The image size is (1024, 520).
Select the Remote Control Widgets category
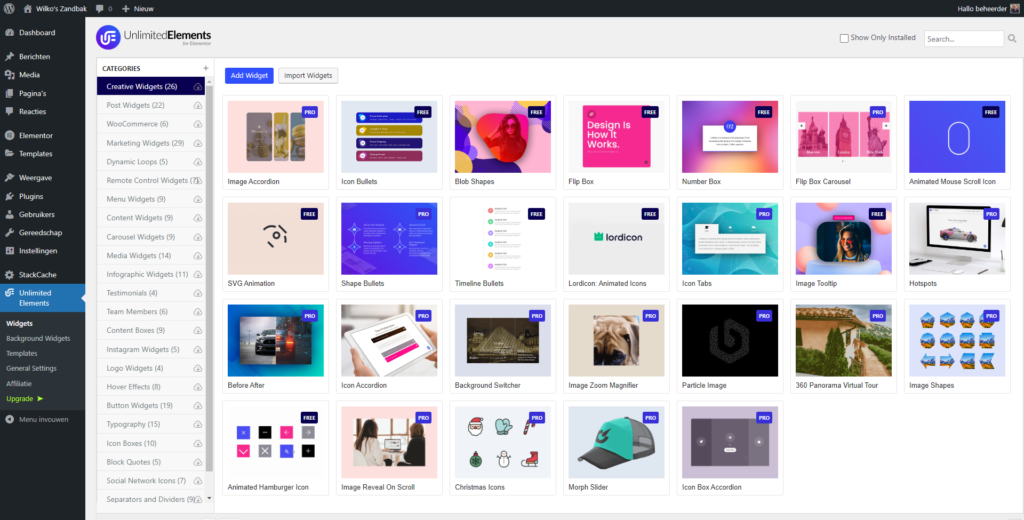[151, 180]
